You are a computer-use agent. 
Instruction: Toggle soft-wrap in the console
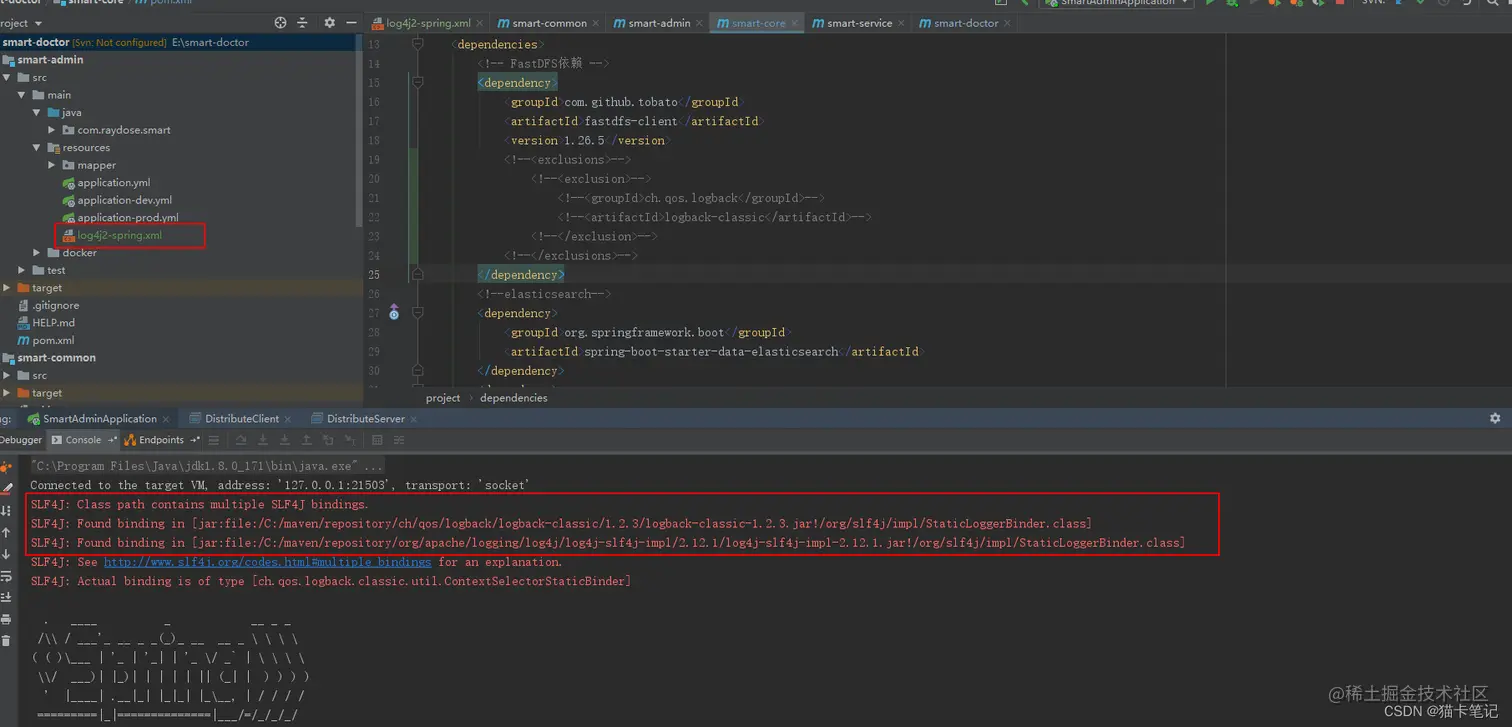[x=6, y=576]
